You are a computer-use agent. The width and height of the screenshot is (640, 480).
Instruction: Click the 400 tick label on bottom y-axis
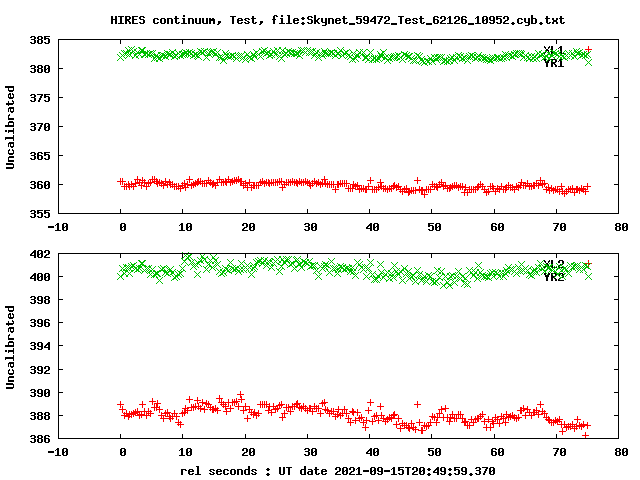click(40, 277)
